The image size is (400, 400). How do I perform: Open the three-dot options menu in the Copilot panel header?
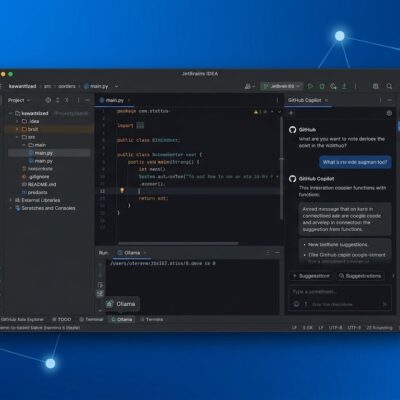point(380,100)
